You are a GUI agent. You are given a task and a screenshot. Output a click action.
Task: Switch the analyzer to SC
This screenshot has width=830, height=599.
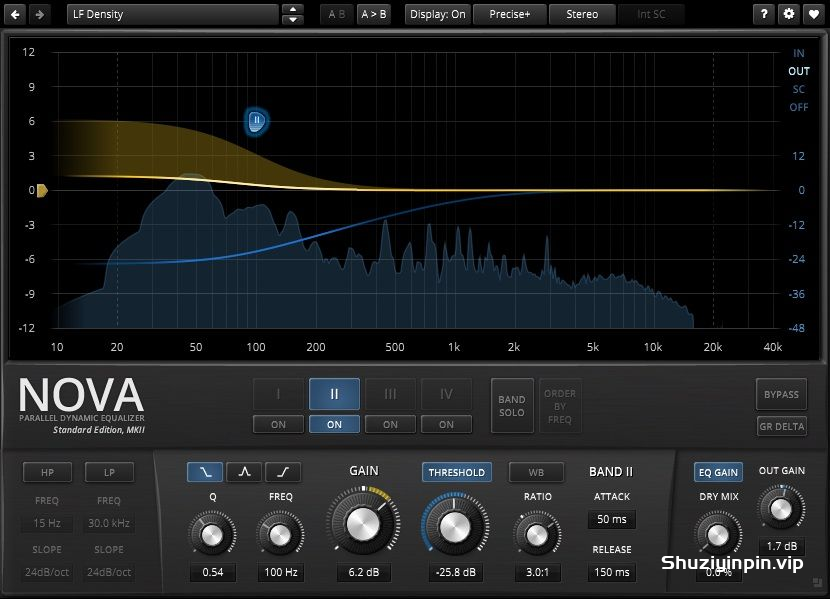798,89
